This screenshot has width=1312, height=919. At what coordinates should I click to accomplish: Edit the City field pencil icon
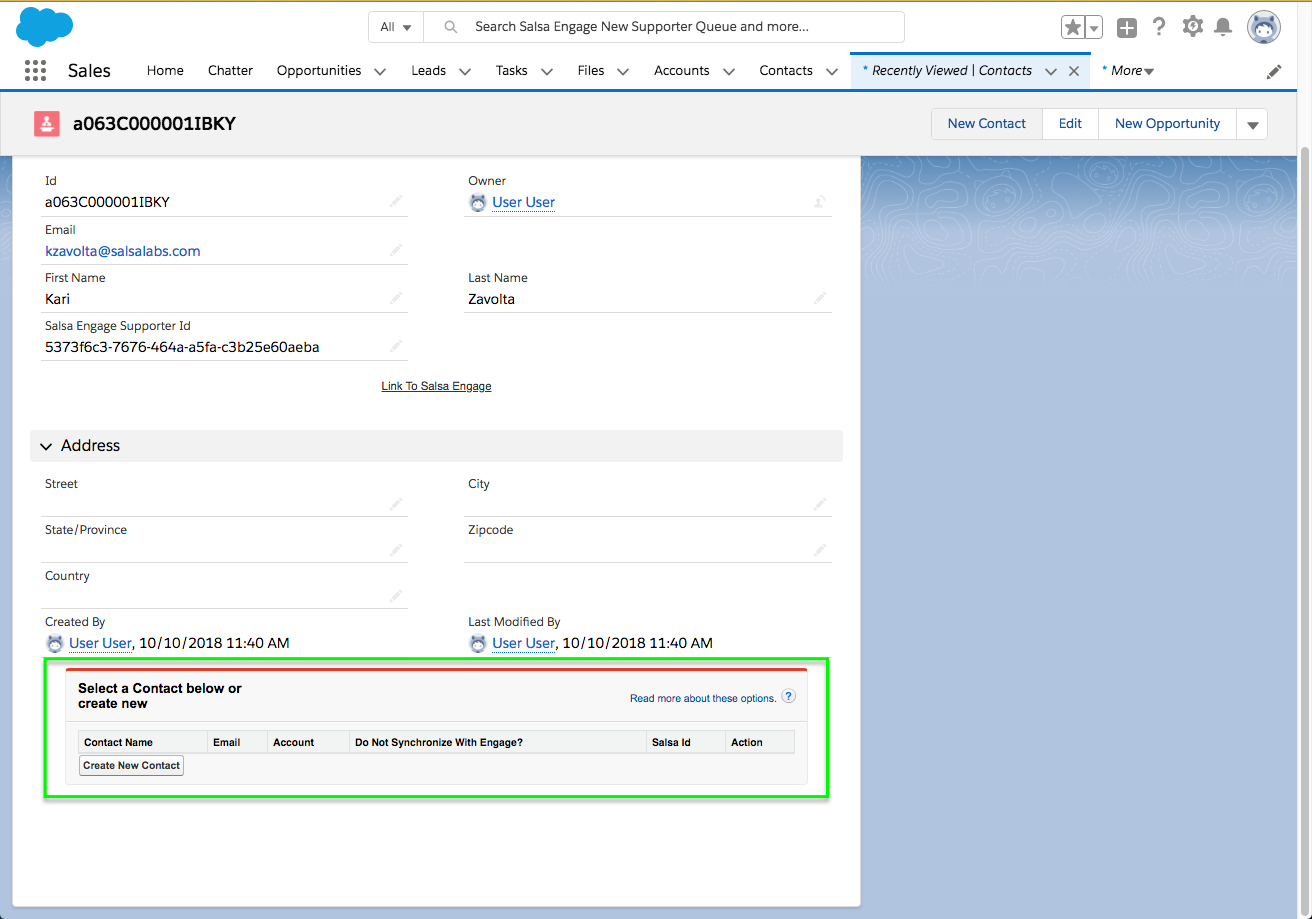(x=820, y=504)
